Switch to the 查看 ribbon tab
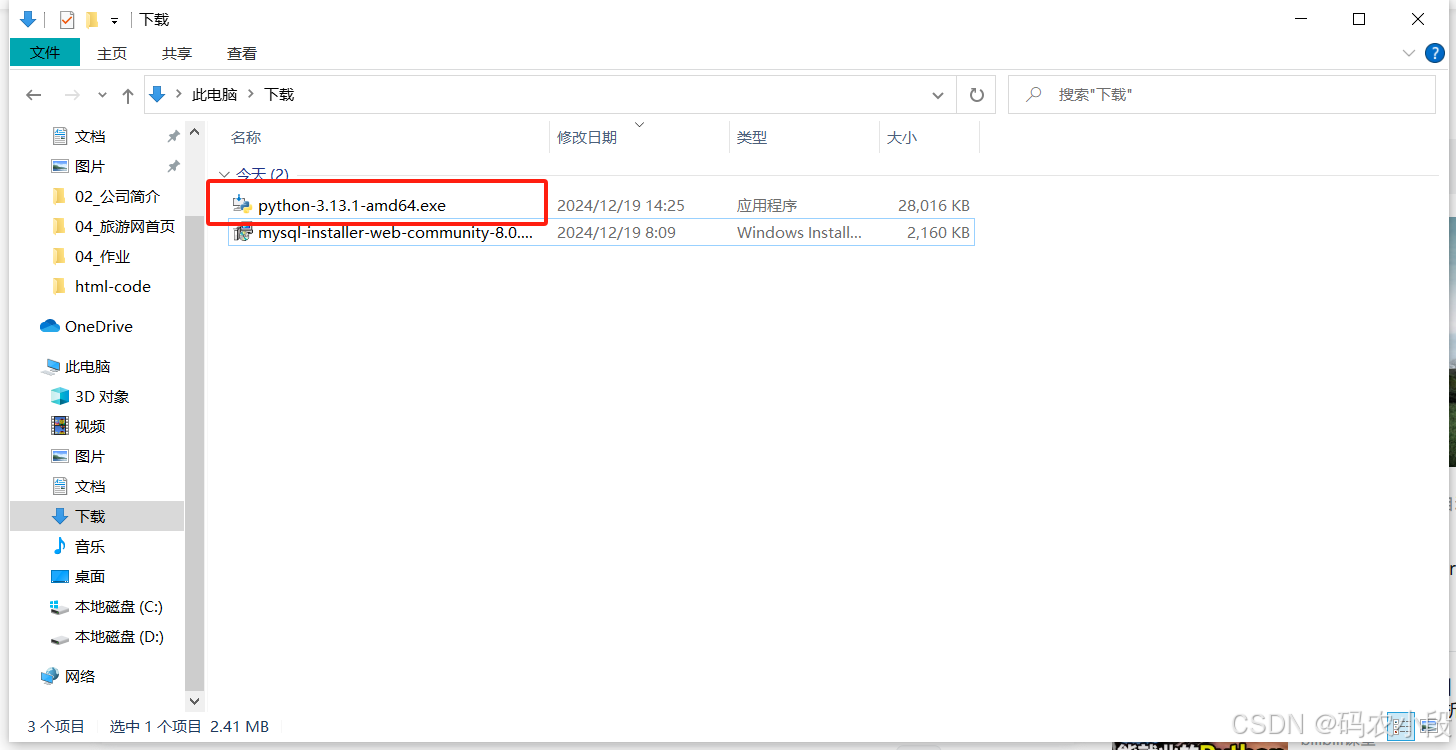The height and width of the screenshot is (750, 1456). point(242,53)
